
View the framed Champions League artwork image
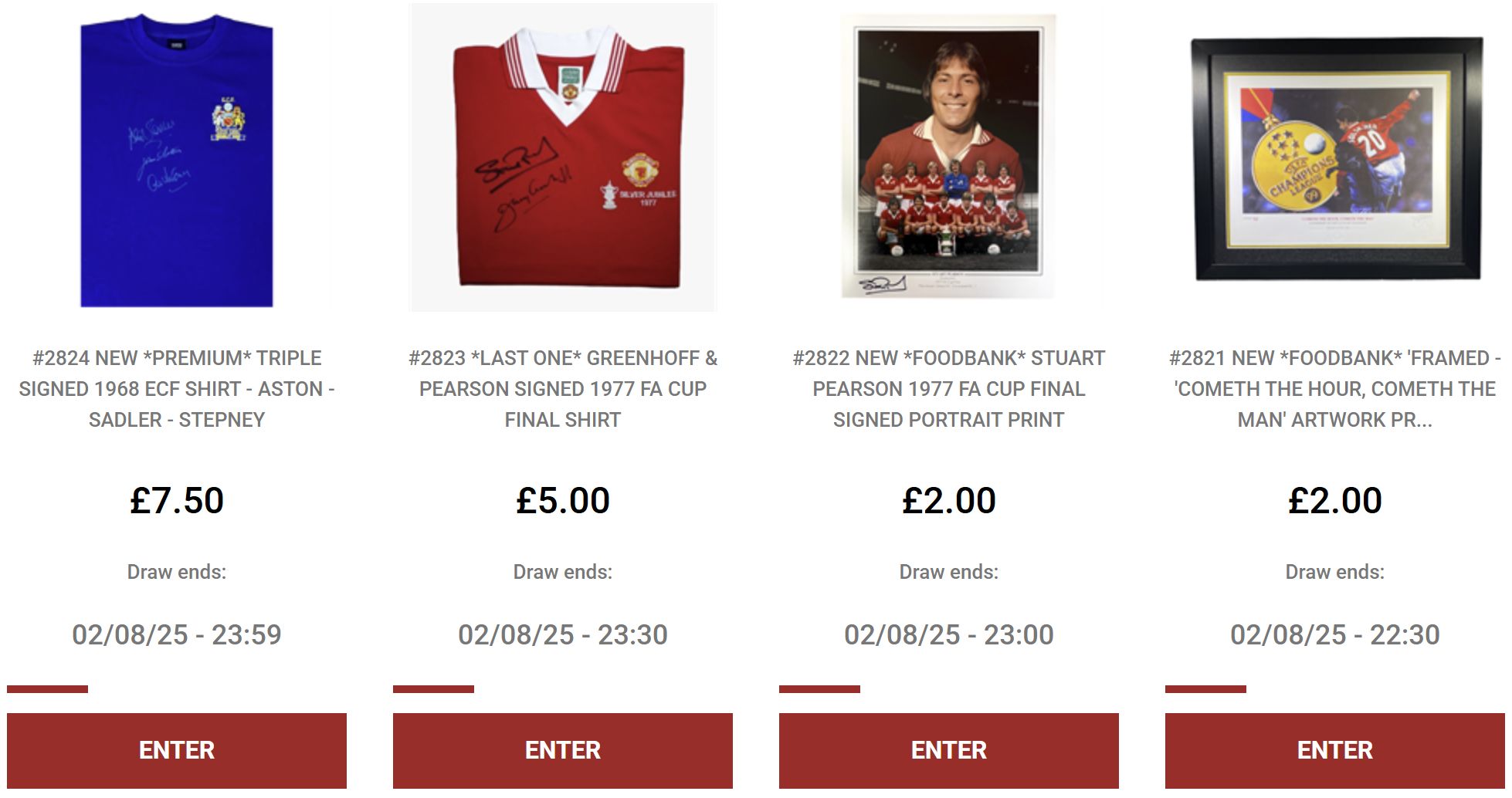(1336, 159)
